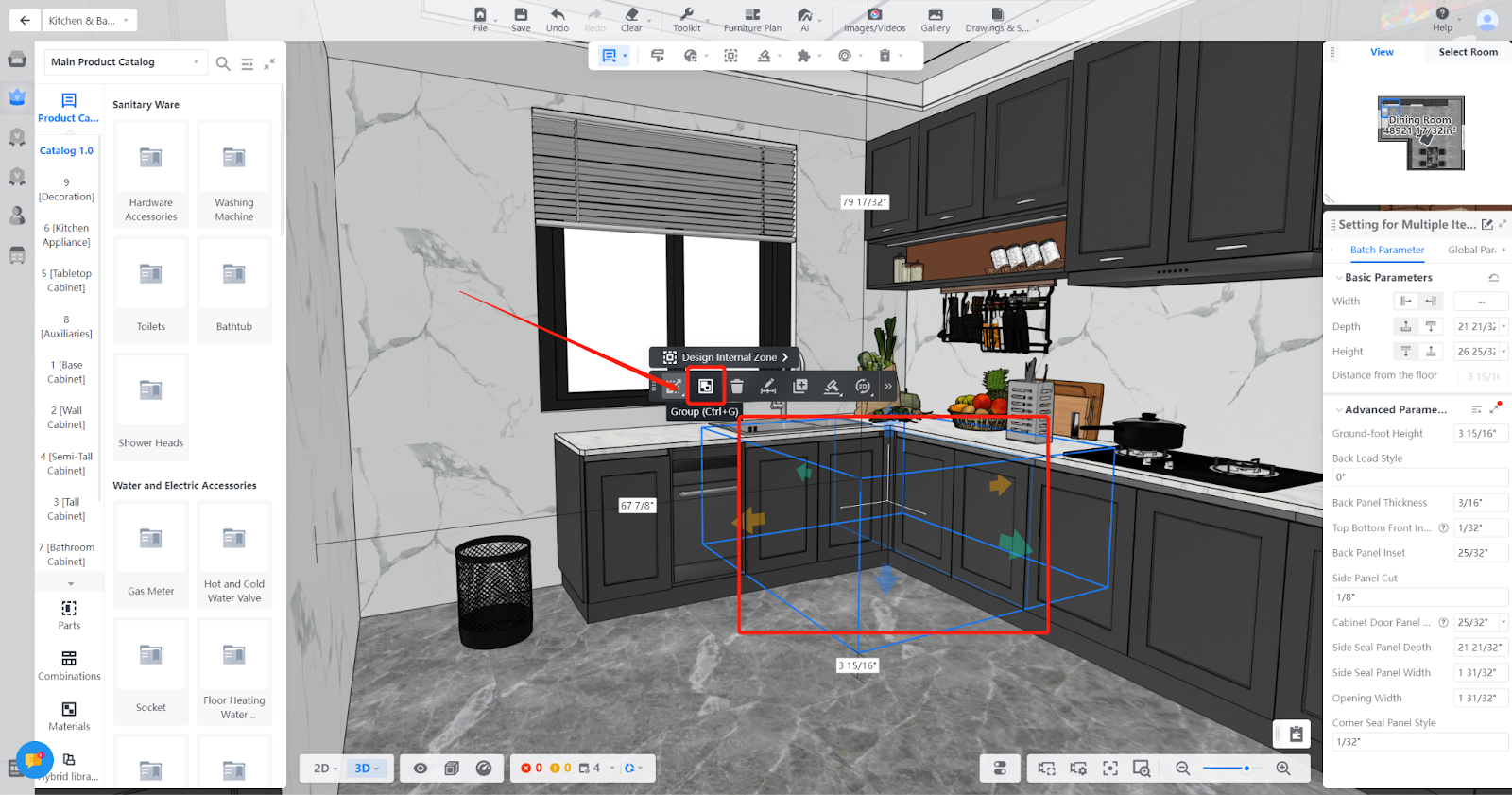Toggle visibility with the eye icon
This screenshot has width=1512, height=795.
421,769
